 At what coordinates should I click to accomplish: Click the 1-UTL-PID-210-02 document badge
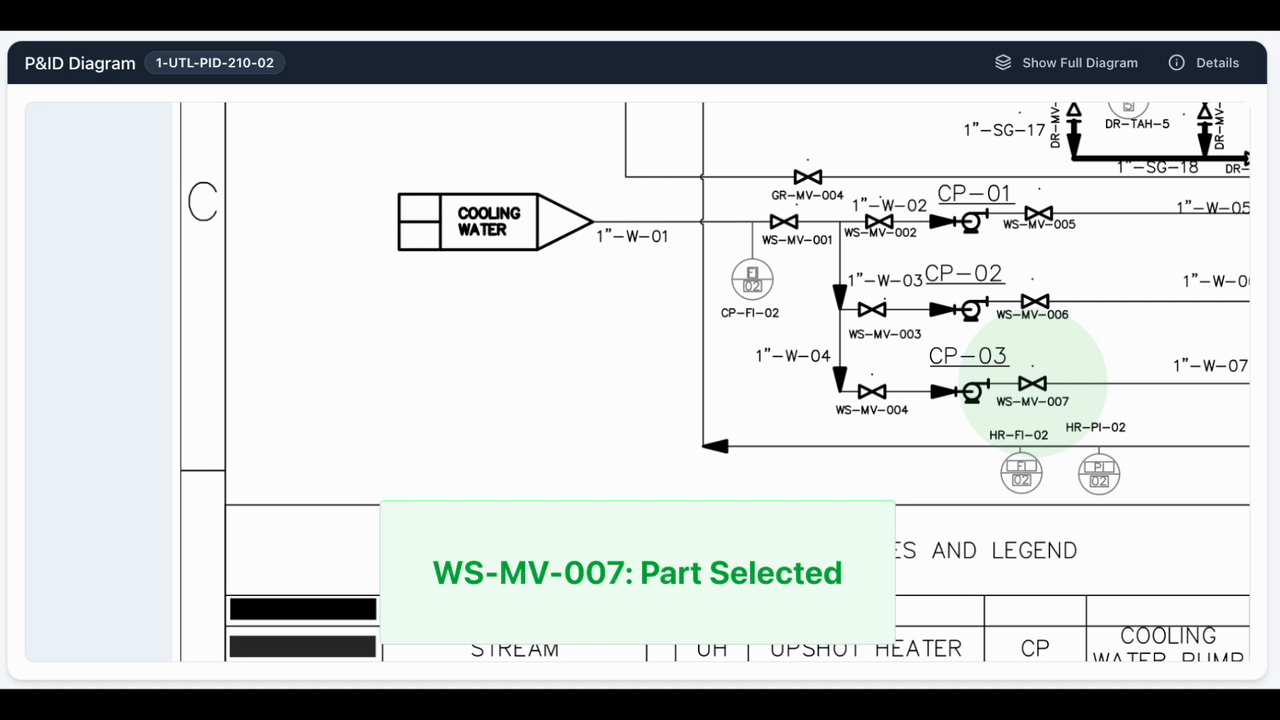click(x=214, y=63)
